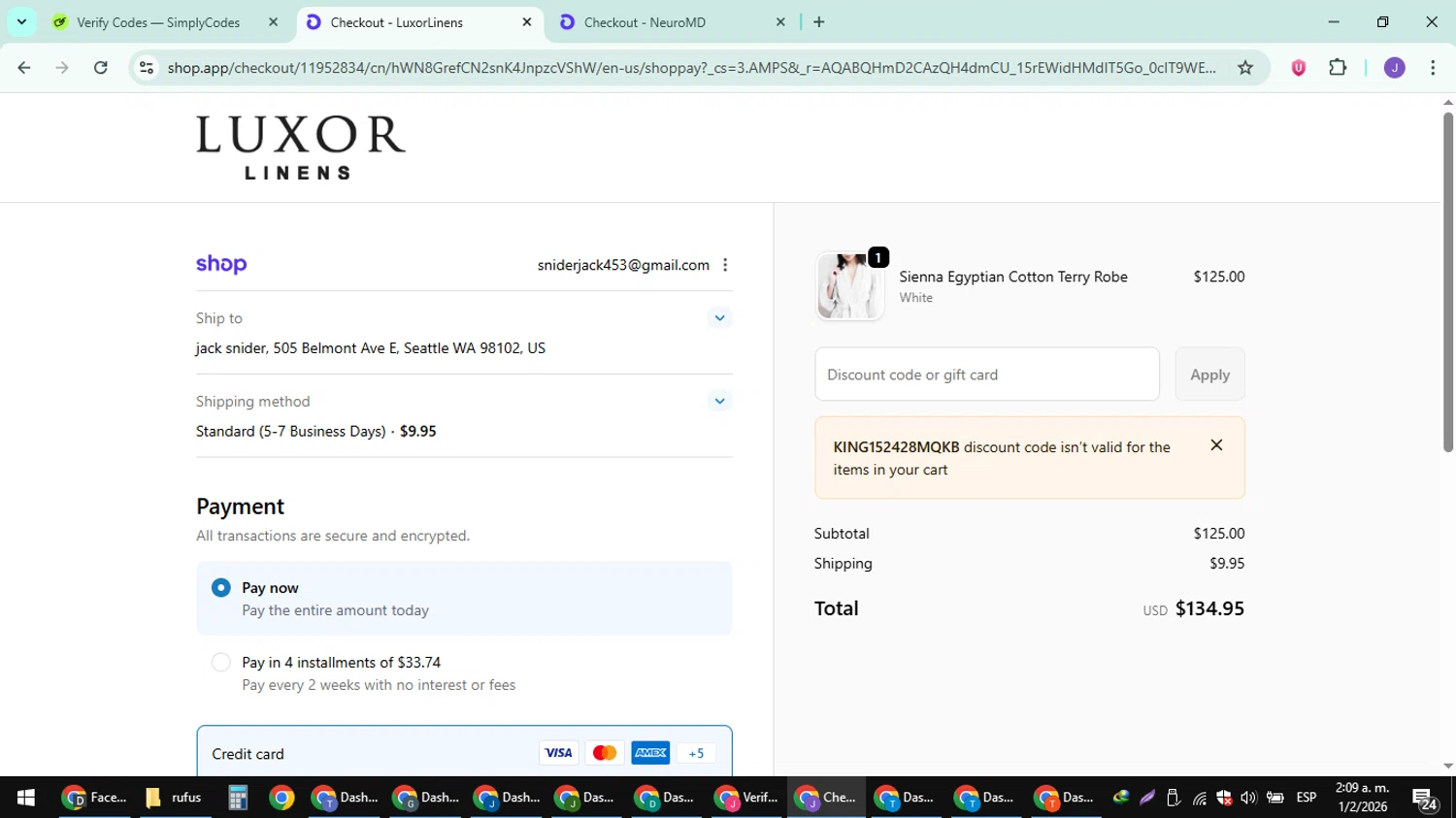Screen dimensions: 1456x818
Task: Click the shipping address text line
Action: pyautogui.click(x=371, y=348)
